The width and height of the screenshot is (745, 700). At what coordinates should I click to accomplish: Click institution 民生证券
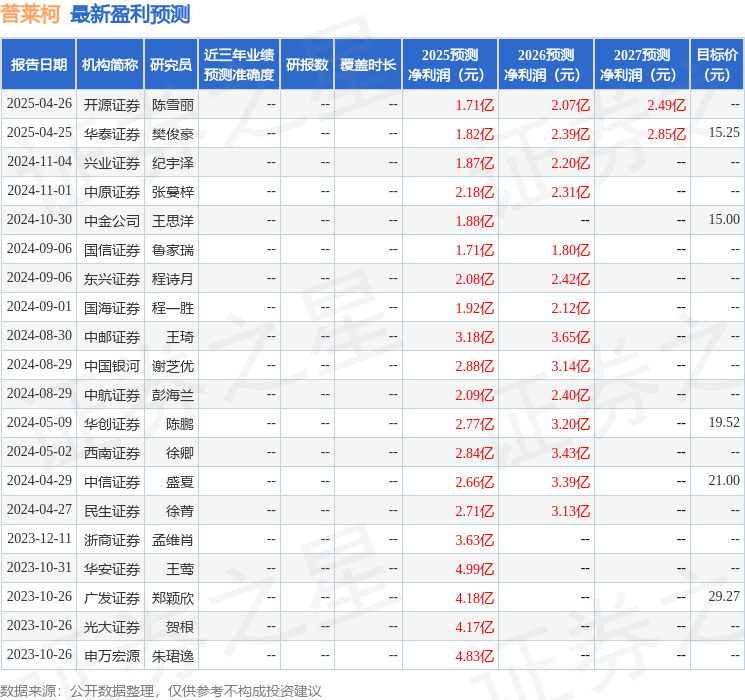tap(112, 511)
